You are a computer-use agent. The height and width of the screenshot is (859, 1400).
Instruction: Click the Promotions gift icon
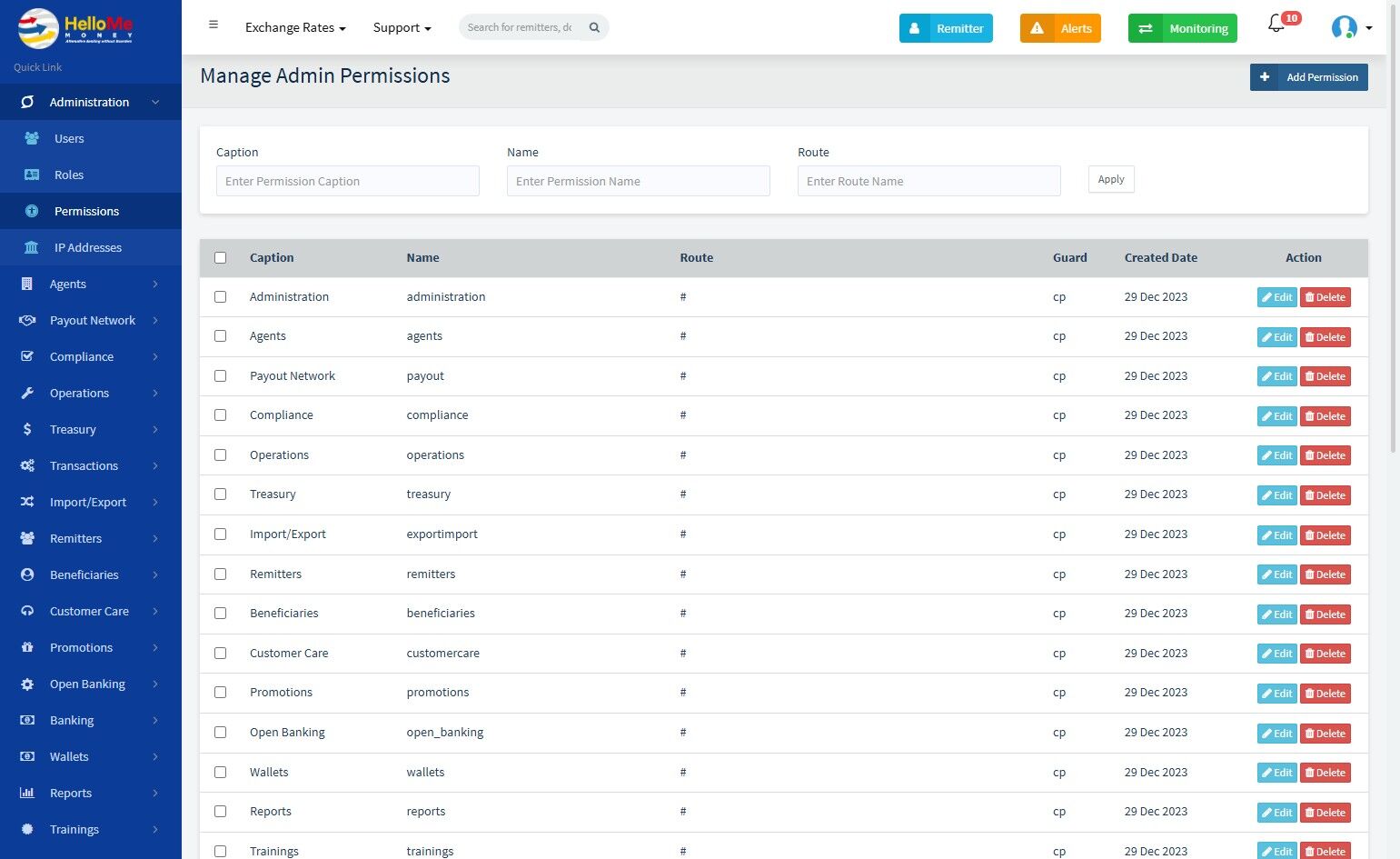click(27, 647)
